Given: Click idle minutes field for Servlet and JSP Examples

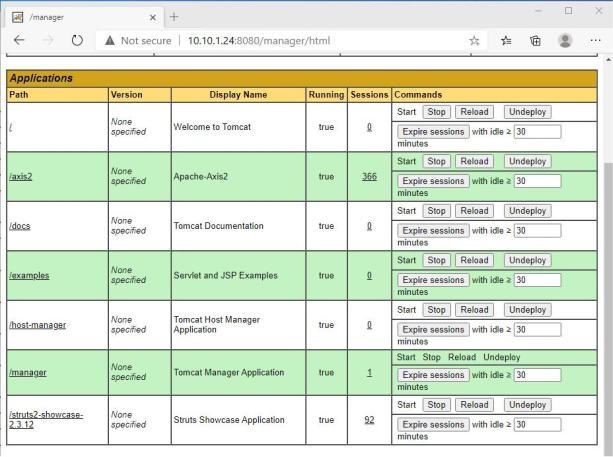Looking at the screenshot, I should pyautogui.click(x=538, y=280).
